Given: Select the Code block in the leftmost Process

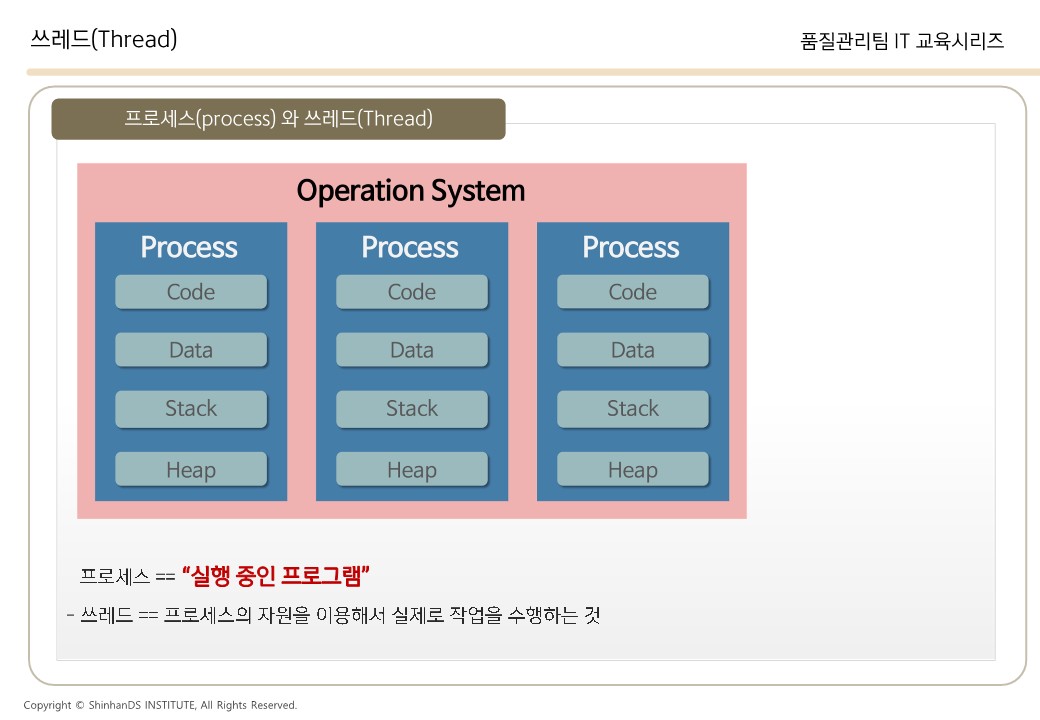Looking at the screenshot, I should click(191, 292).
